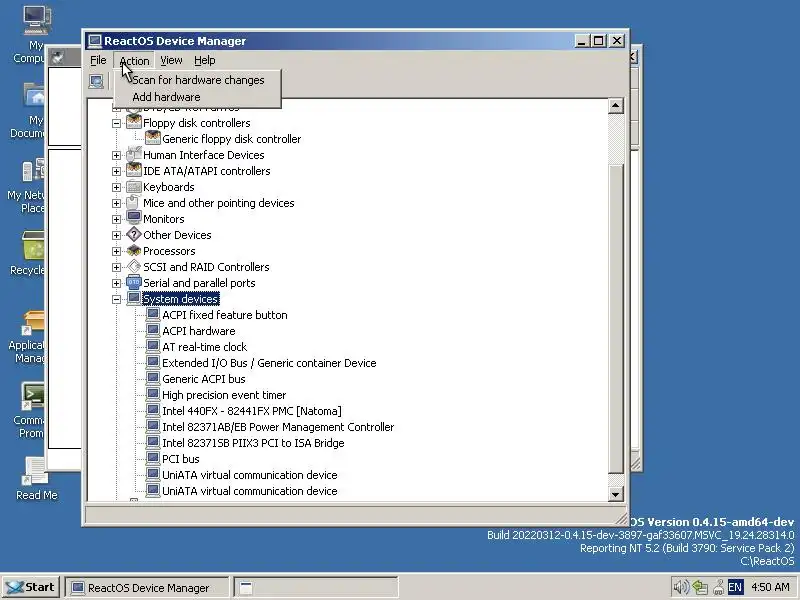
Task: Select the Keyboards label
Action: click(x=168, y=187)
